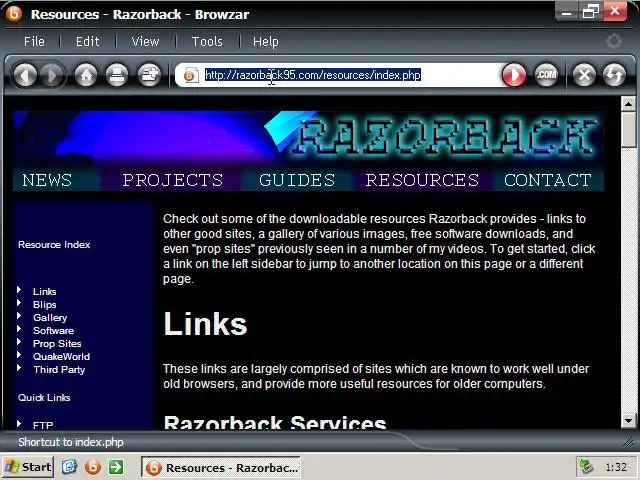Open the Windows Start button

click(x=28, y=467)
